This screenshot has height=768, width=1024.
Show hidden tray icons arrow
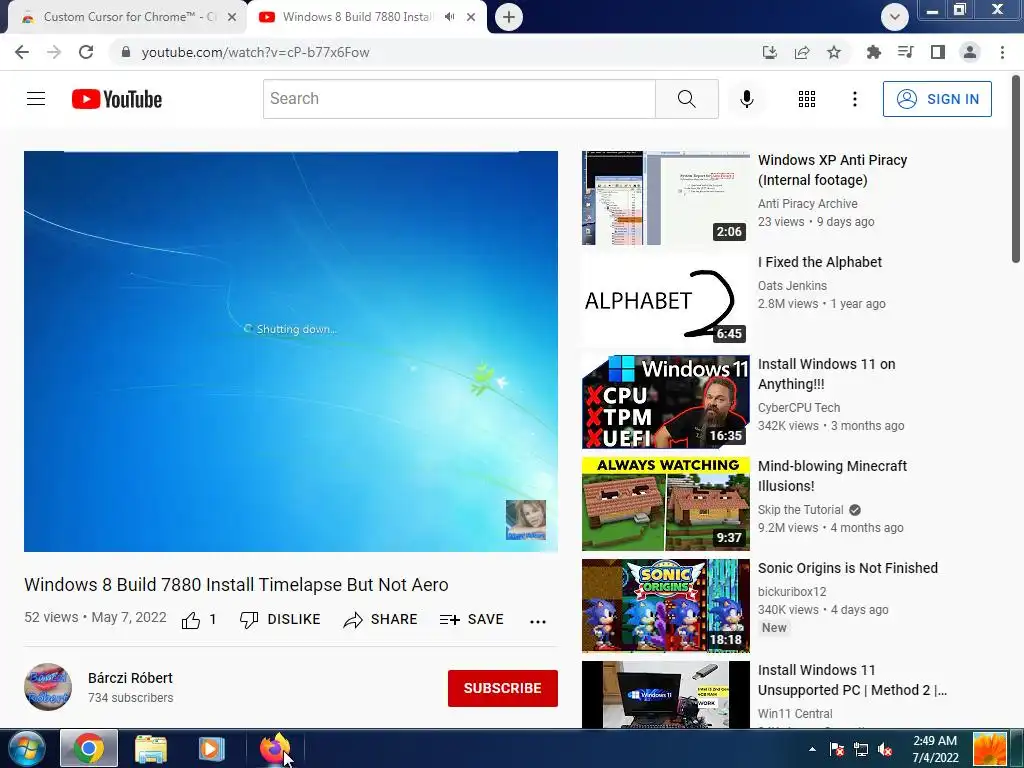coord(812,749)
